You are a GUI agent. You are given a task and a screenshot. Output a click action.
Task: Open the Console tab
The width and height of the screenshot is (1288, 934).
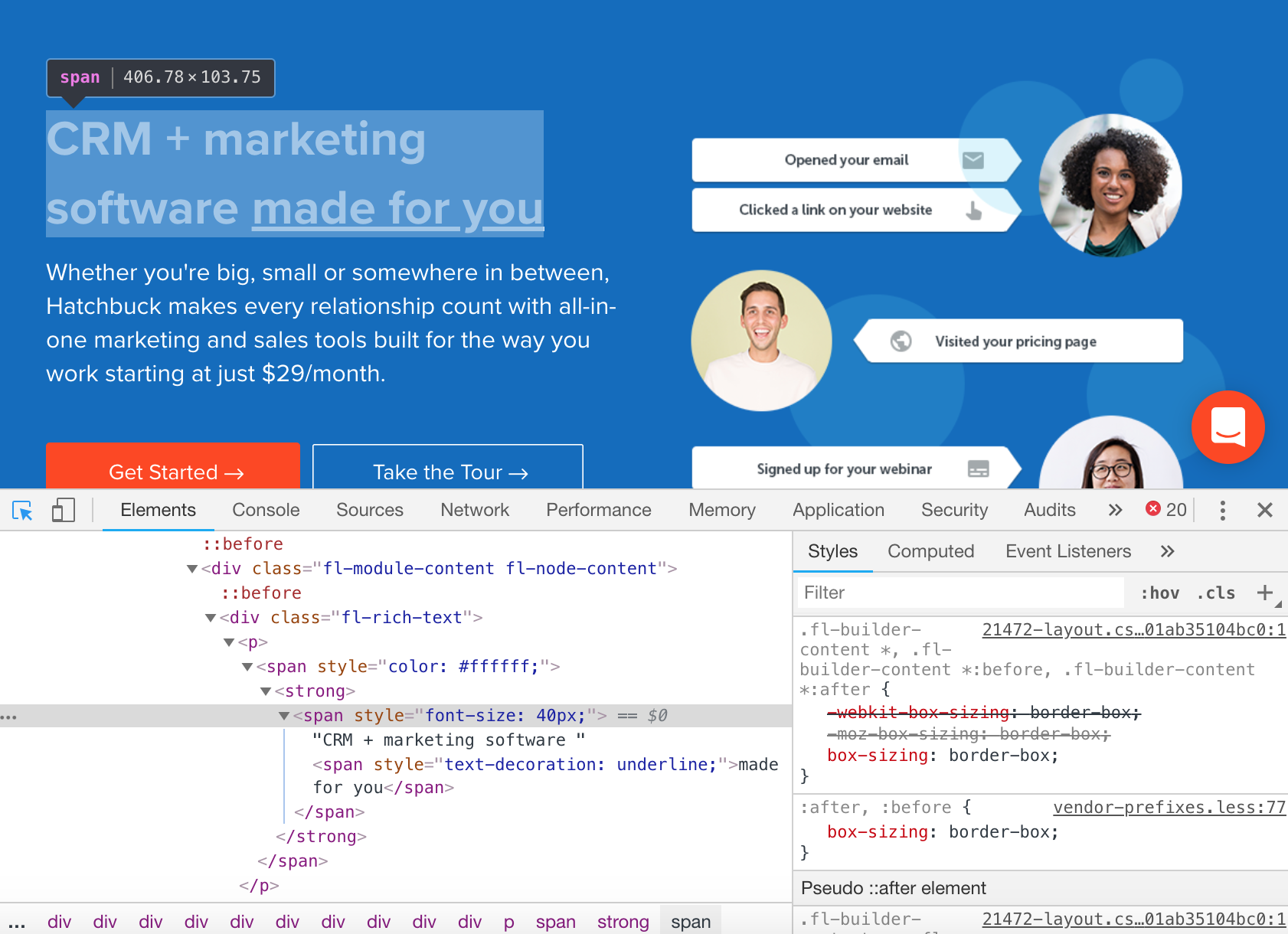(x=266, y=510)
